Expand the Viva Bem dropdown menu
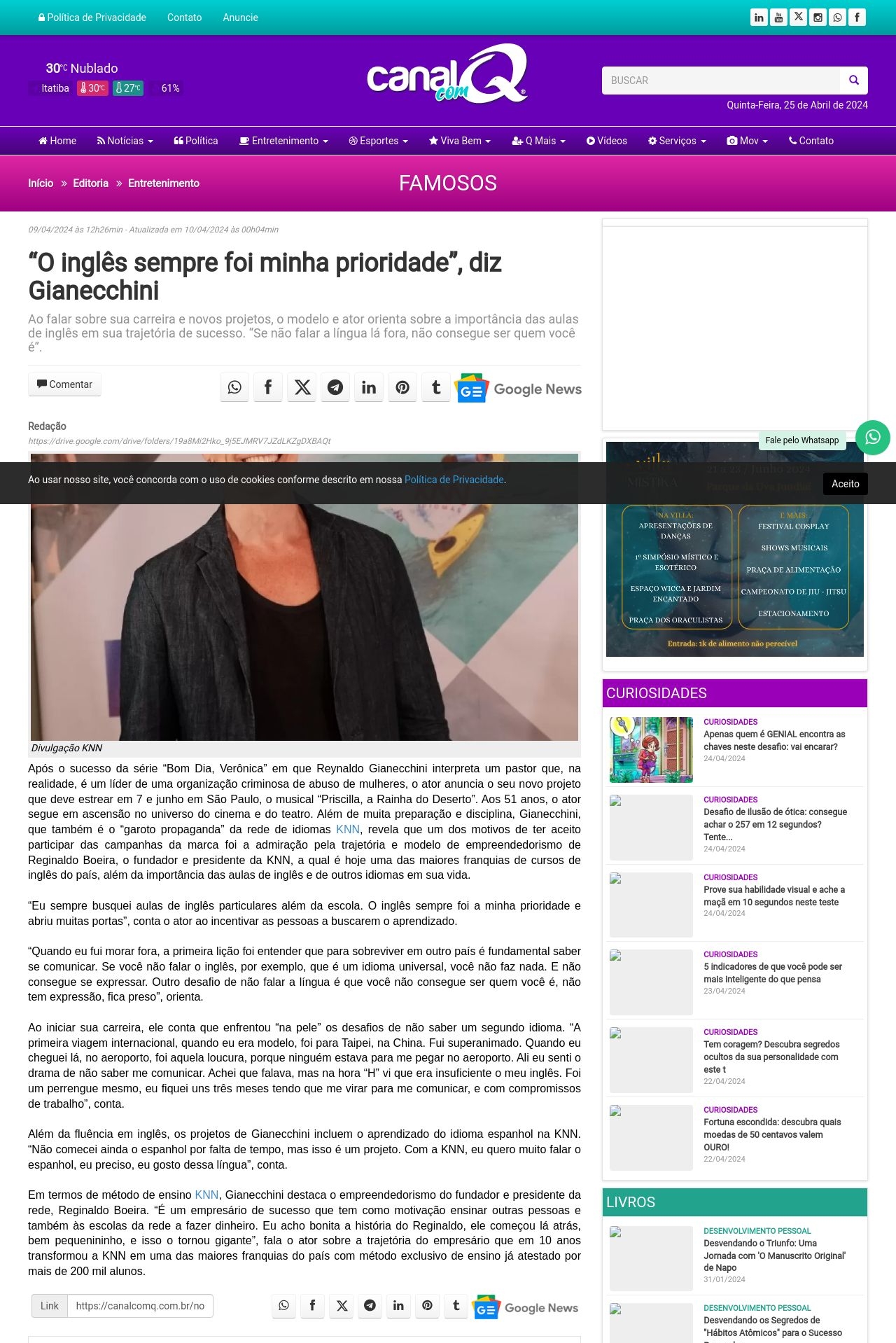The height and width of the screenshot is (1343, 896). click(460, 141)
